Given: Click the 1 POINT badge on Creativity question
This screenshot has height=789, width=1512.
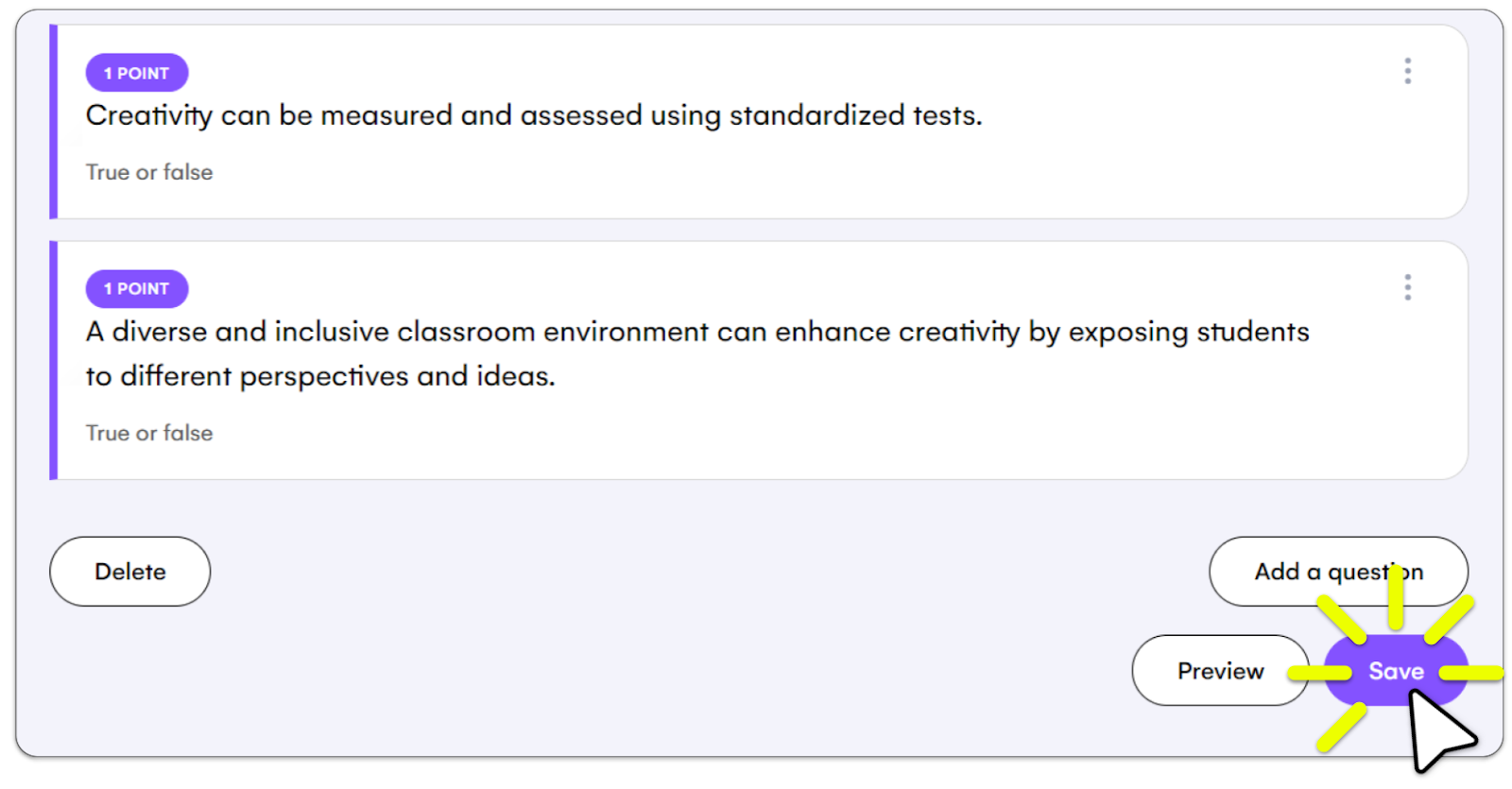Looking at the screenshot, I should point(137,73).
